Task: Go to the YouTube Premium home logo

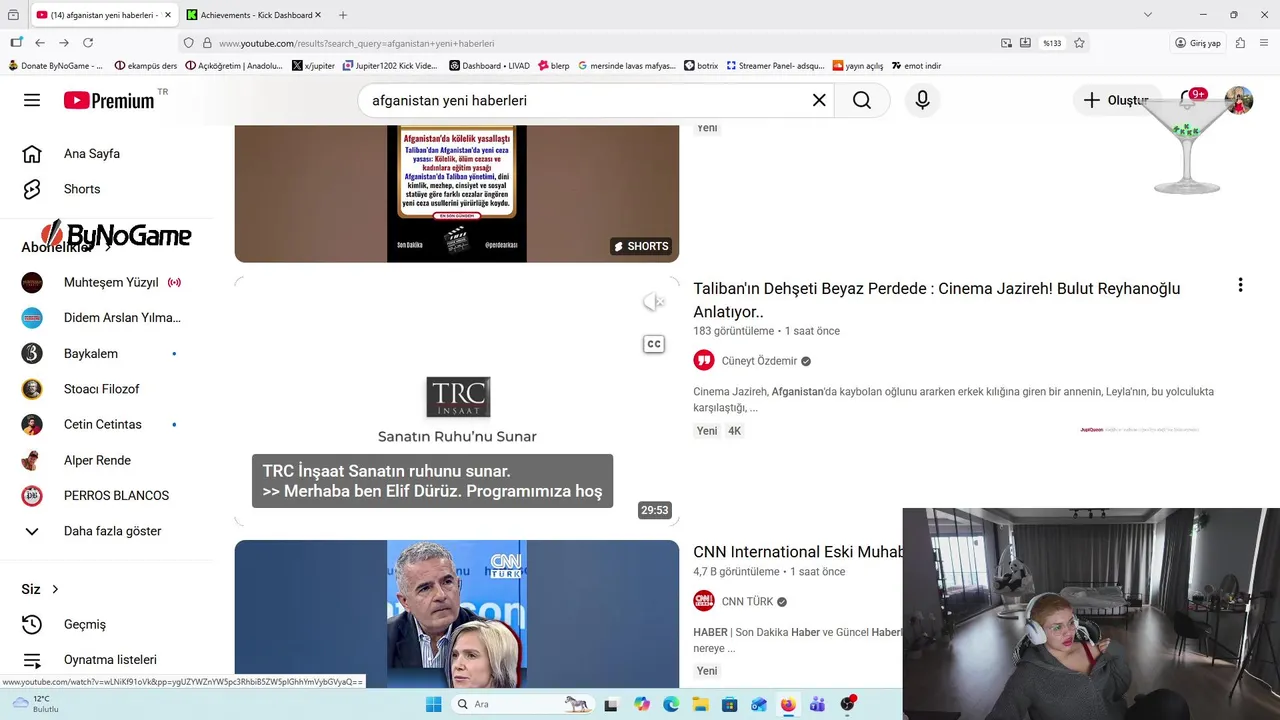Action: [110, 100]
